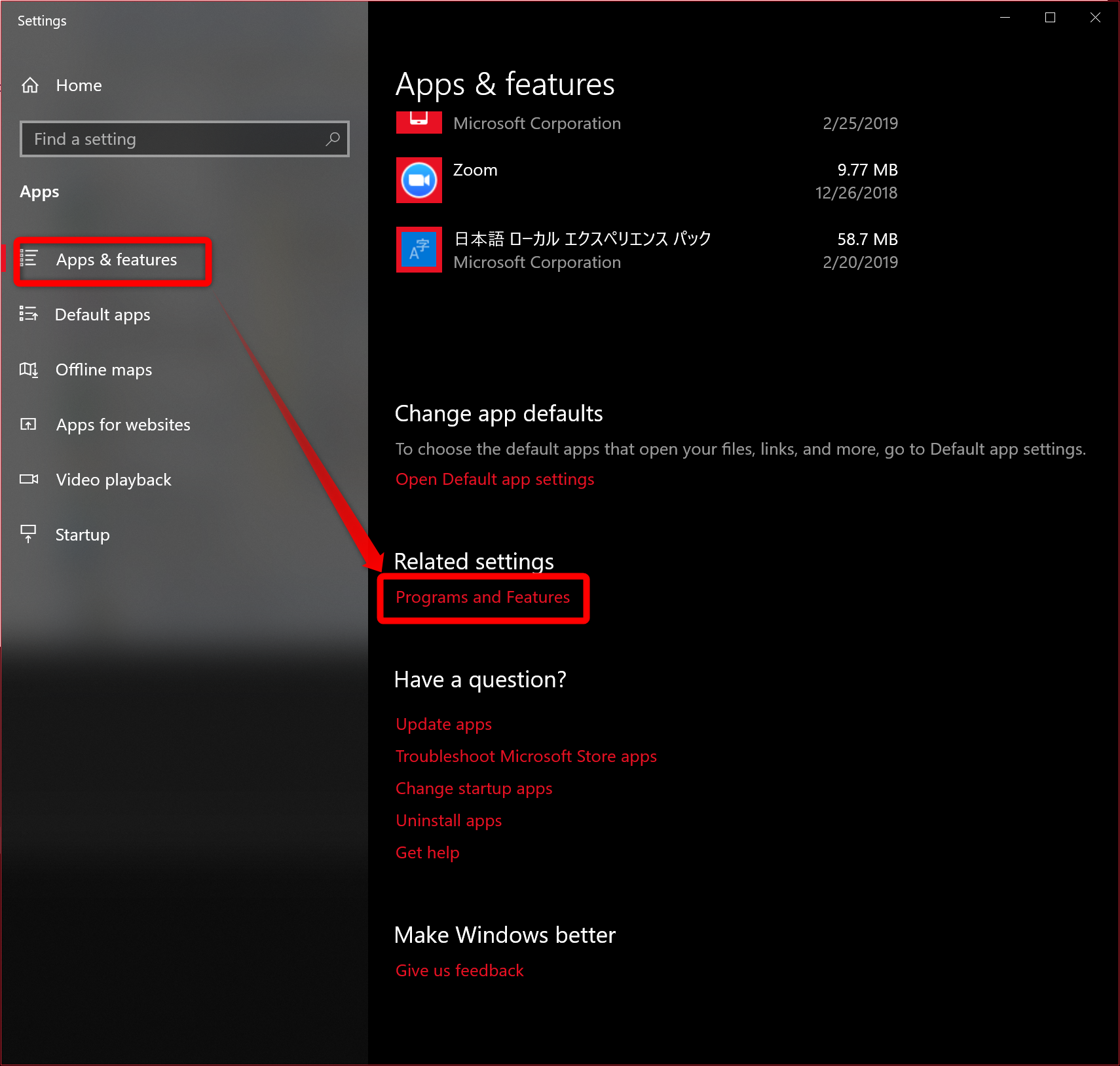Image resolution: width=1120 pixels, height=1066 pixels.
Task: Select the Japanese language pack icon
Action: coord(419,250)
